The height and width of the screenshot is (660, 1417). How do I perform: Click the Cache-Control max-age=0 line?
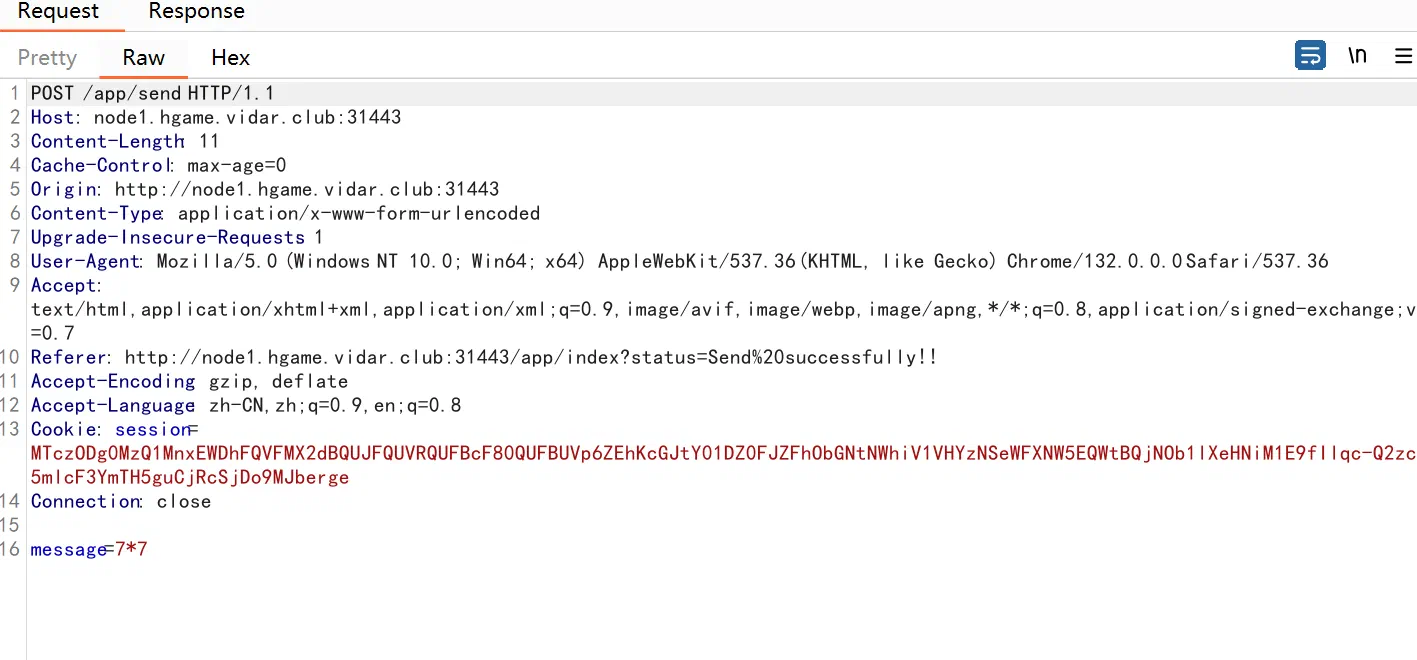pyautogui.click(x=159, y=165)
